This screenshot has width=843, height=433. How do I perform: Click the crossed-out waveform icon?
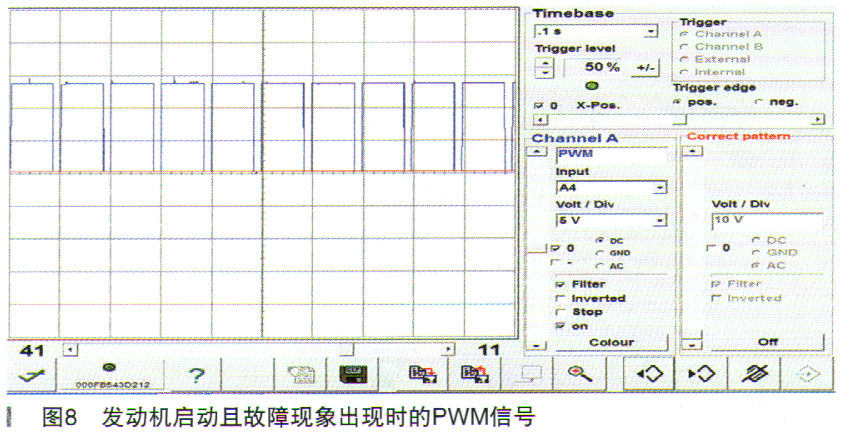754,374
